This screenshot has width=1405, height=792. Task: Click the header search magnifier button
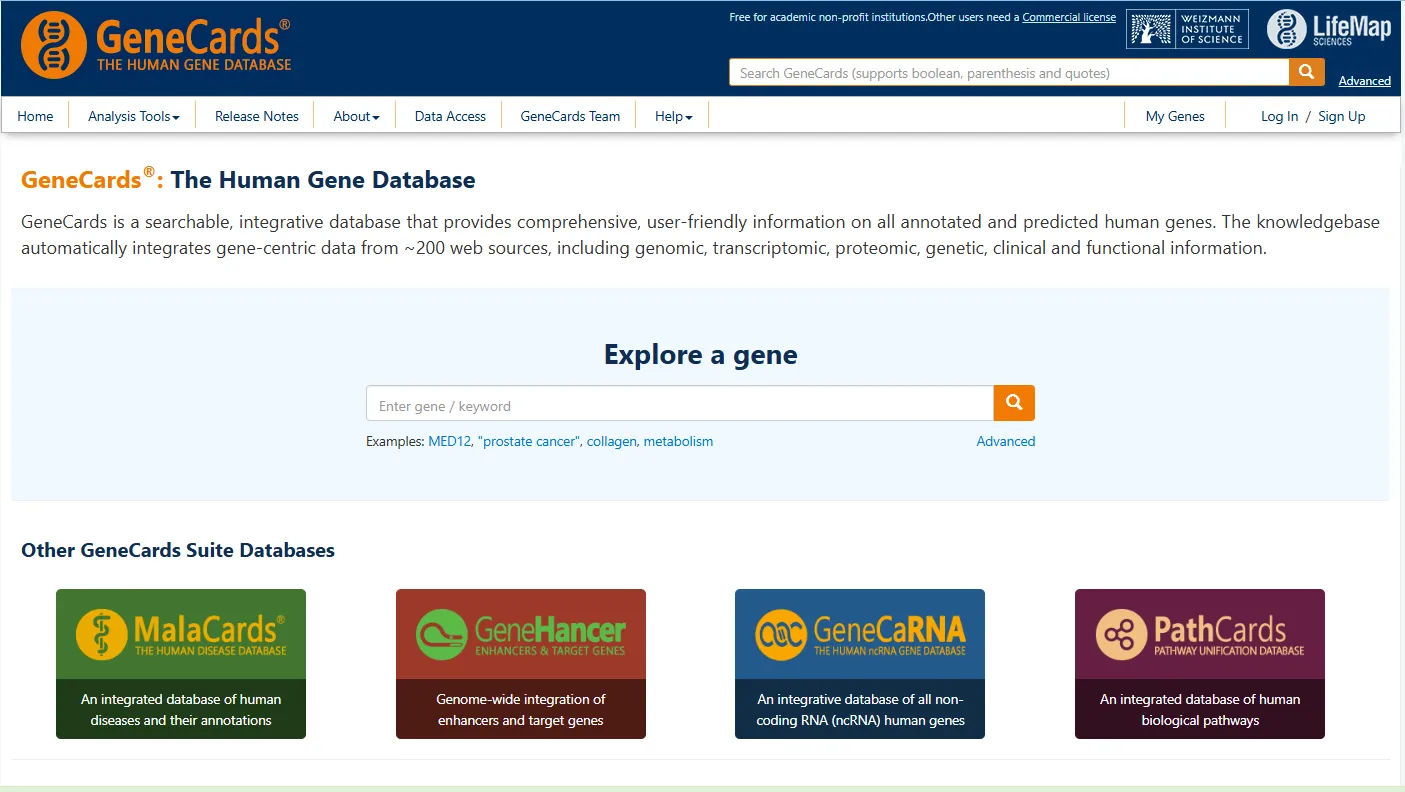[x=1306, y=72]
